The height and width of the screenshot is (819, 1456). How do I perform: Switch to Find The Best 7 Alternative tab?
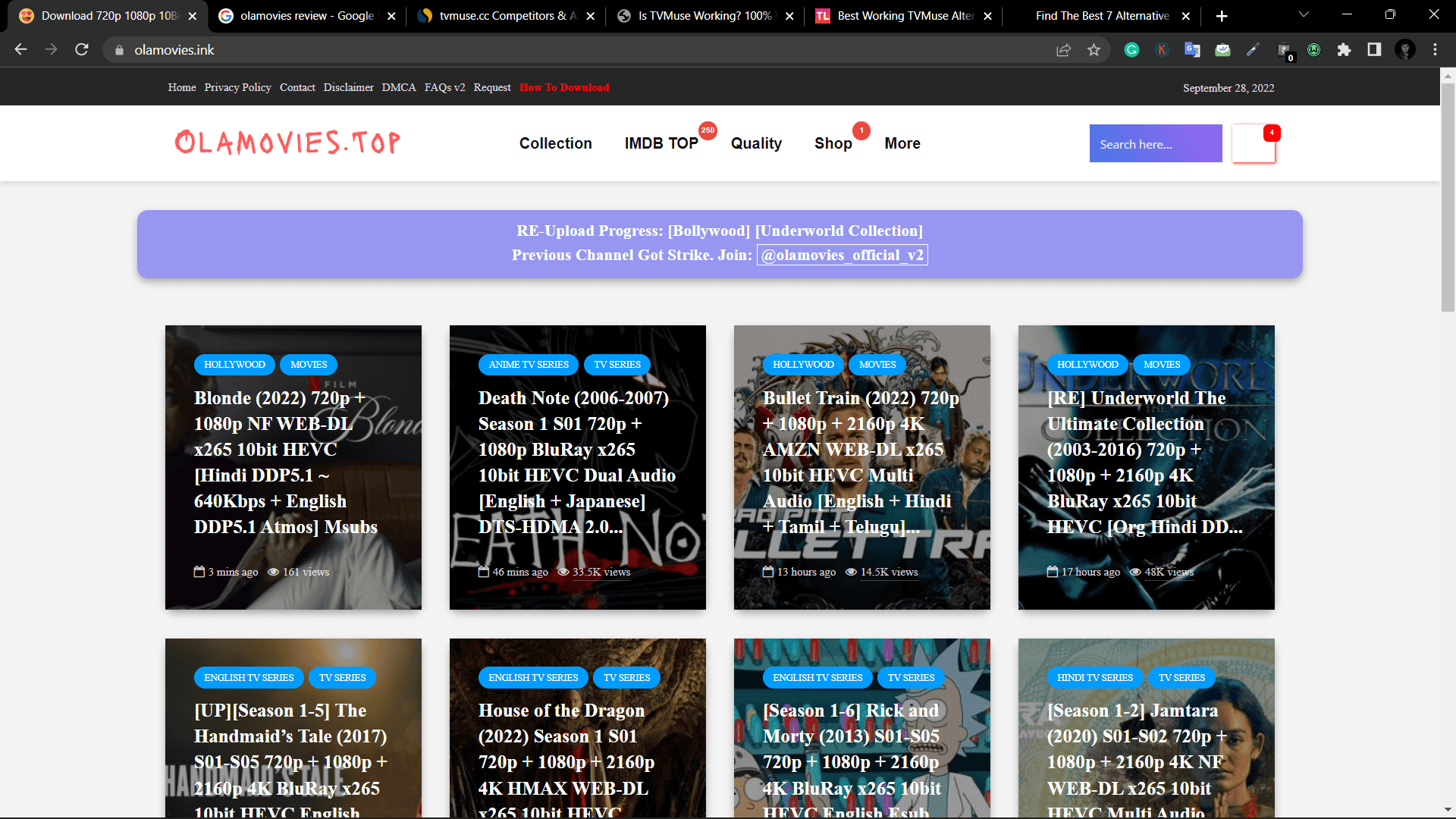point(1102,16)
